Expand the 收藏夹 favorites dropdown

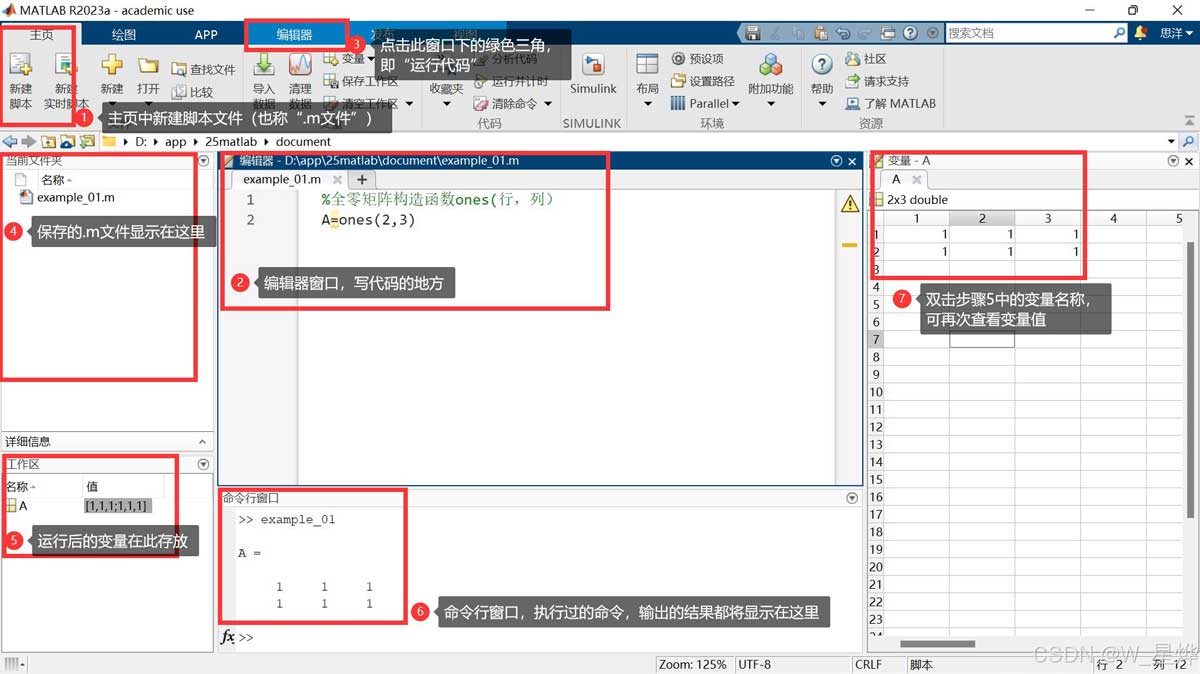[x=446, y=104]
